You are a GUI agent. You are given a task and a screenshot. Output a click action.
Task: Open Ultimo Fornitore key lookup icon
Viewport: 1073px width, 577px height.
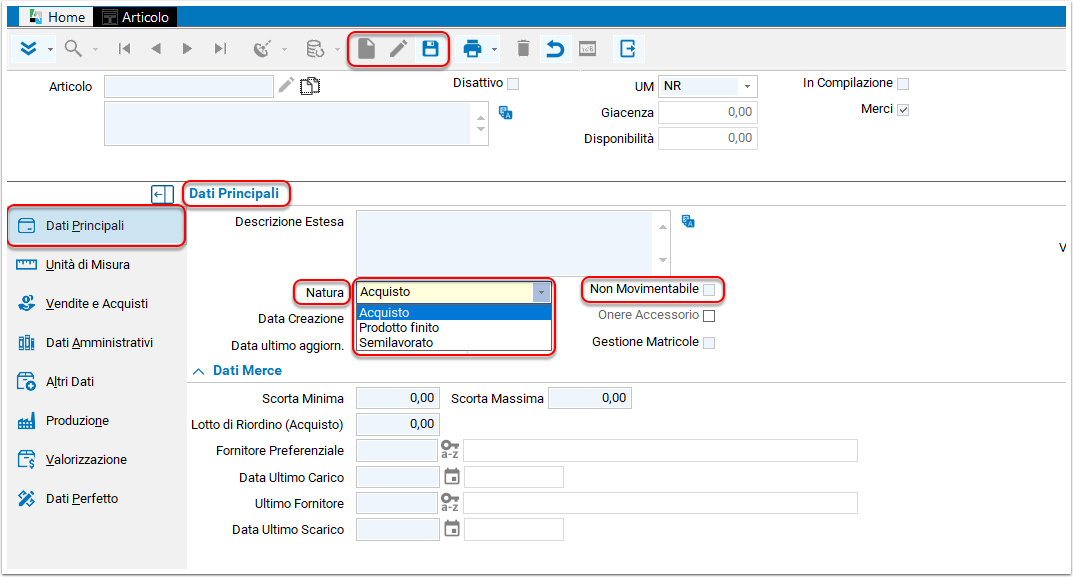450,502
